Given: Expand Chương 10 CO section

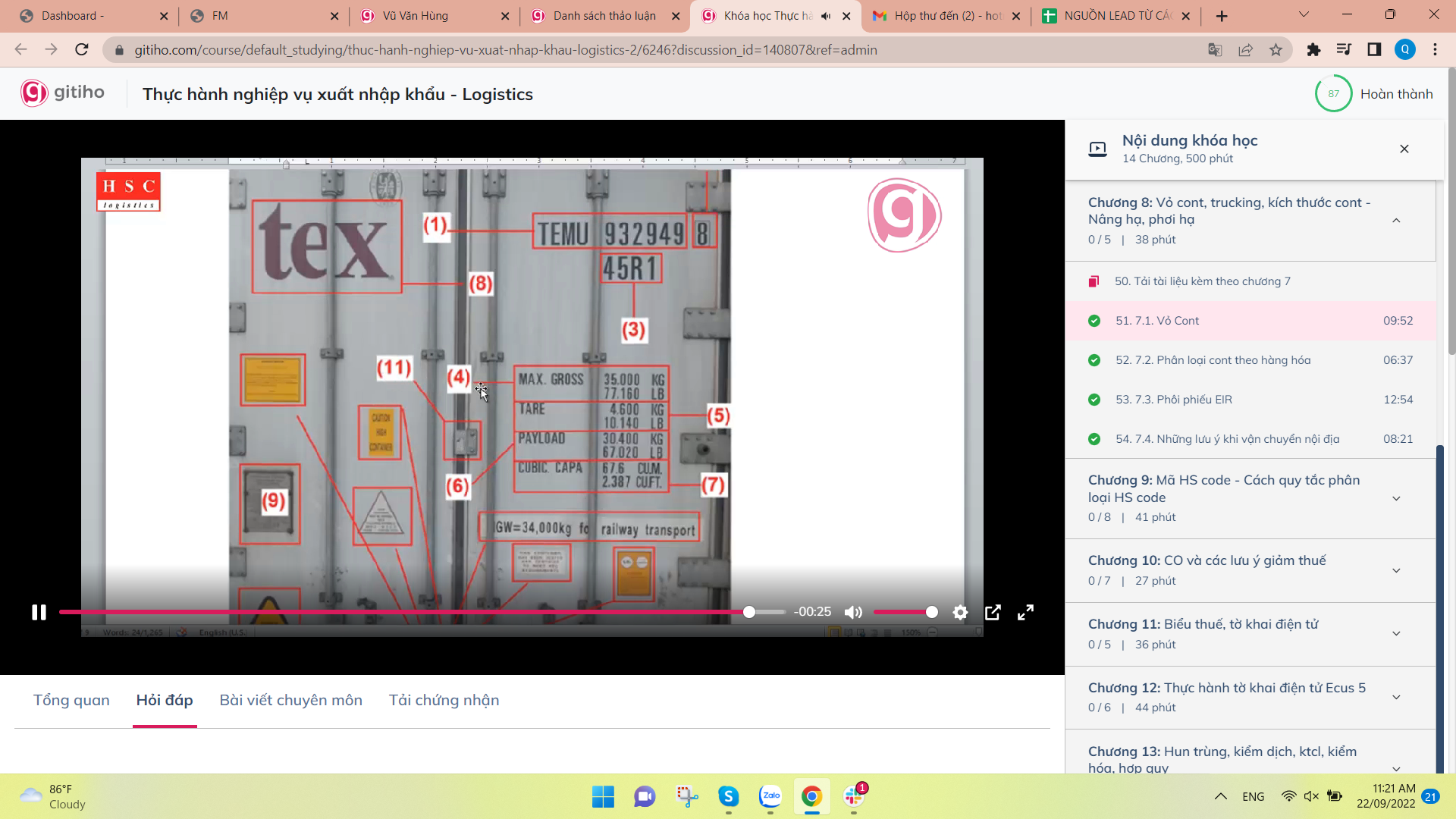Looking at the screenshot, I should coord(1396,570).
